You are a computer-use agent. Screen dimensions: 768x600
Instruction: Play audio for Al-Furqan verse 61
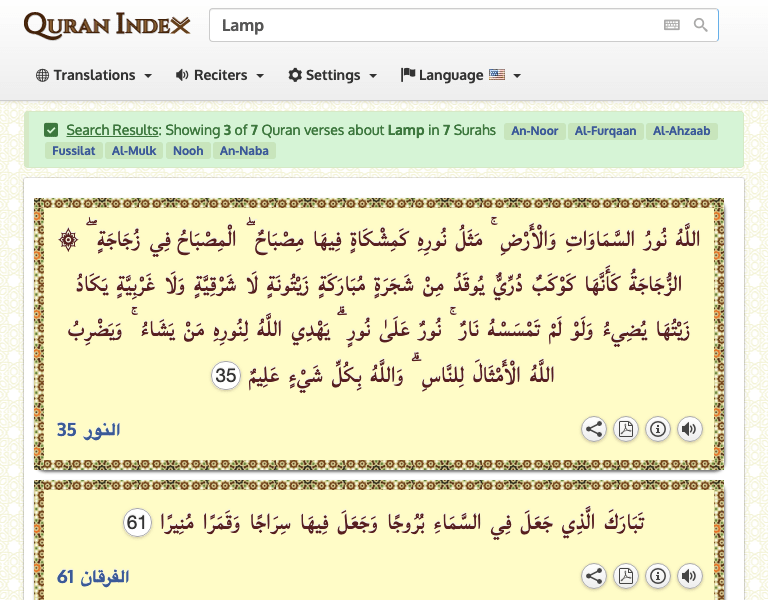(689, 576)
